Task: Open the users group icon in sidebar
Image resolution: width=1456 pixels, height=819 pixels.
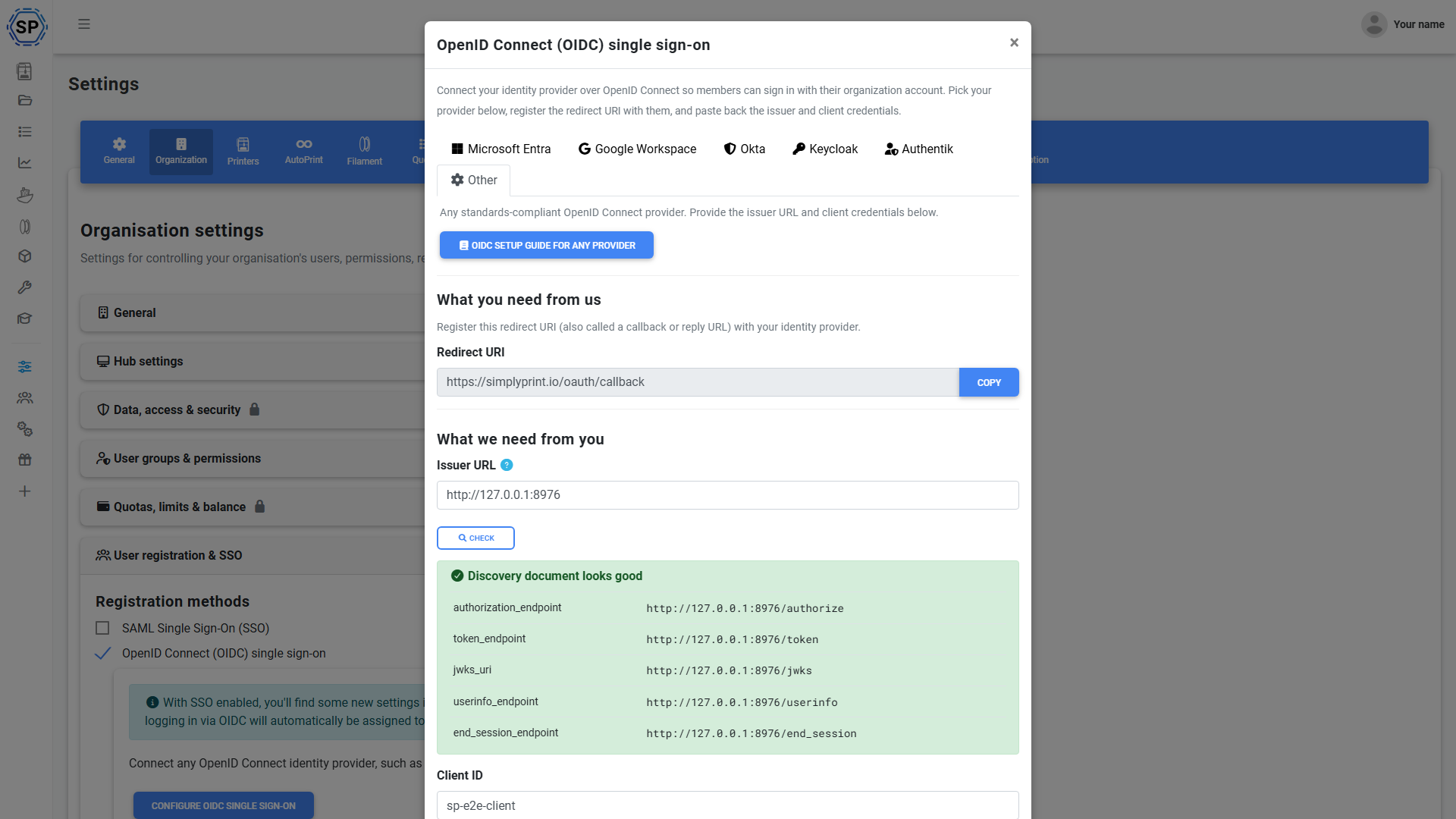Action: click(x=25, y=397)
